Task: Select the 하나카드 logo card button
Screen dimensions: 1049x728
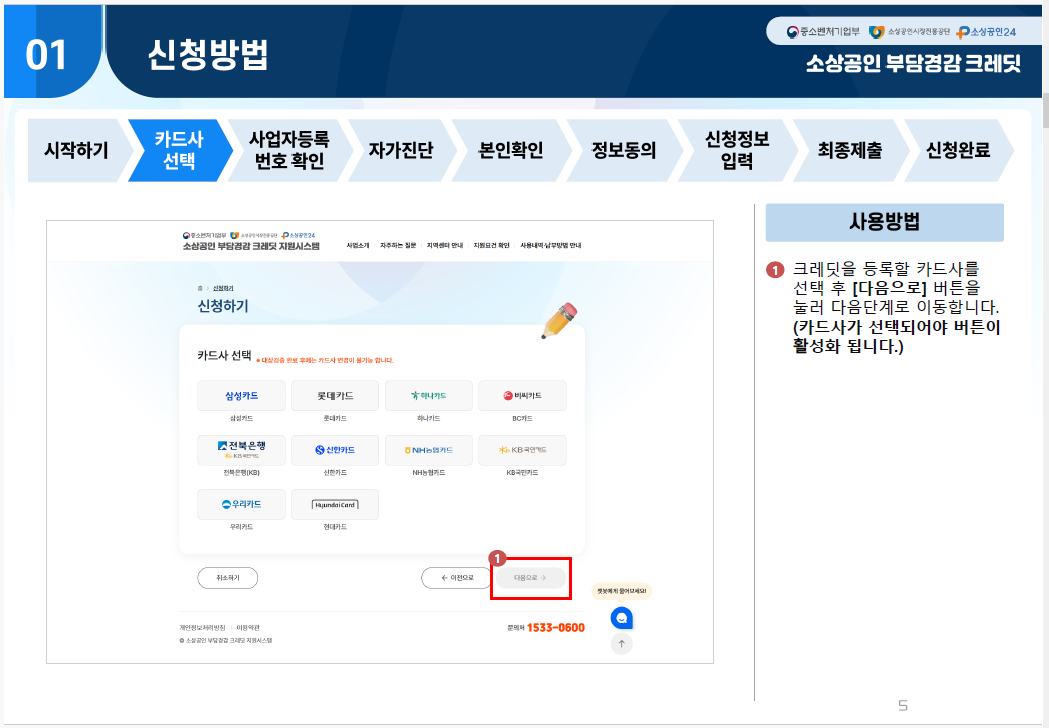Action: coord(429,395)
